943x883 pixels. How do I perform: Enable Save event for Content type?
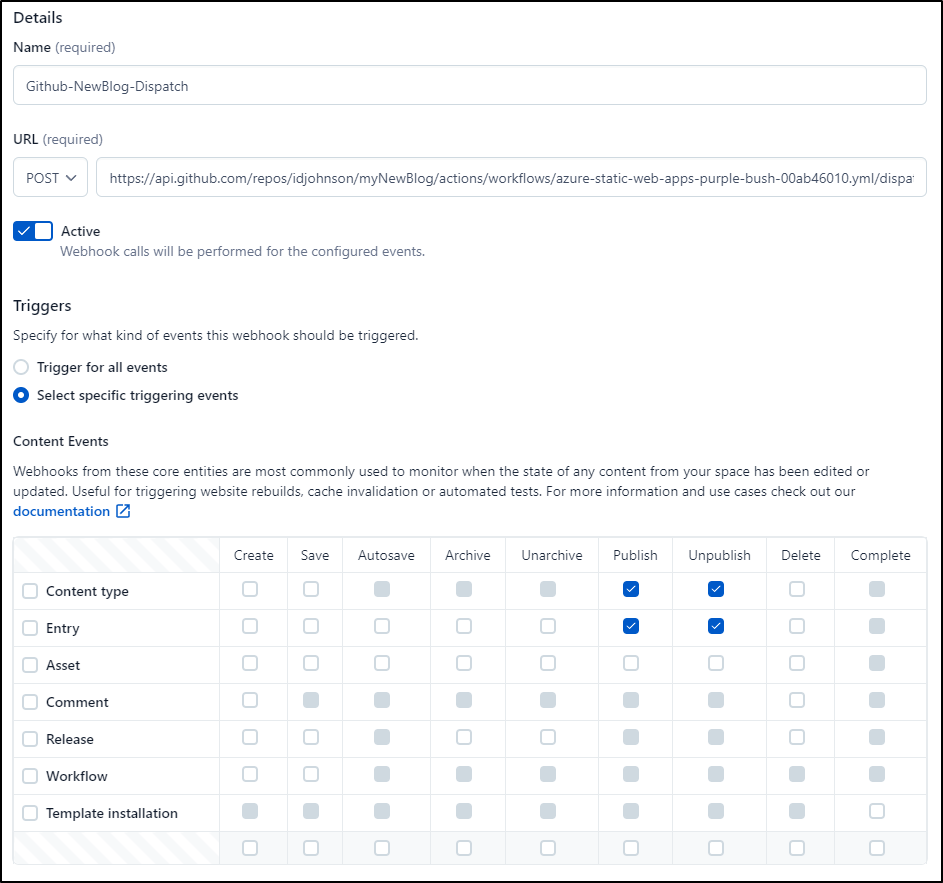[311, 589]
